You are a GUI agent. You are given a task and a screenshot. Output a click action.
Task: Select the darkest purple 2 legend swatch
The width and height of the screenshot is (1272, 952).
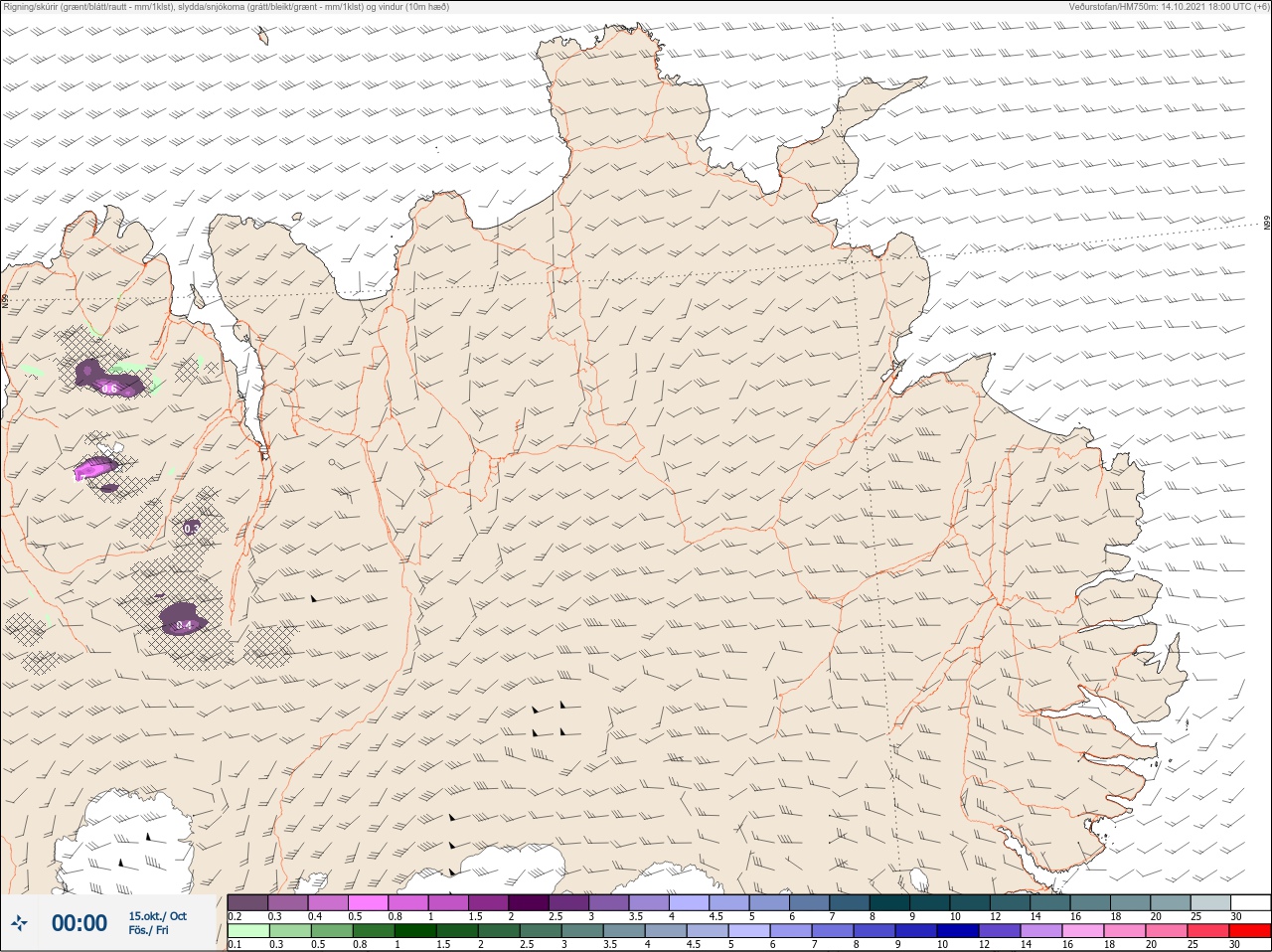(x=529, y=902)
